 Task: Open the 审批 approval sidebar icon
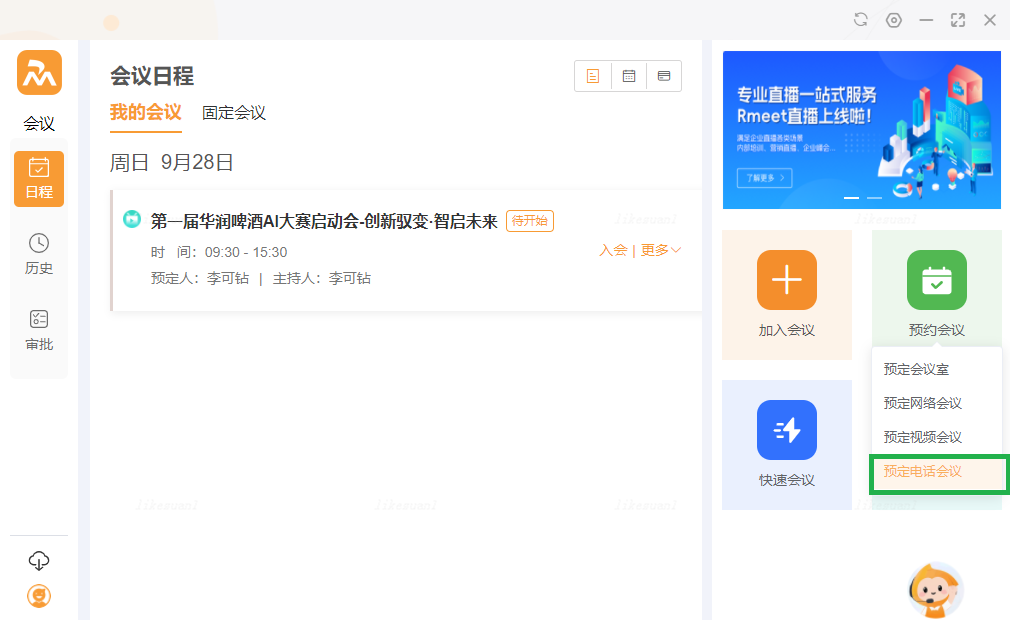[39, 330]
